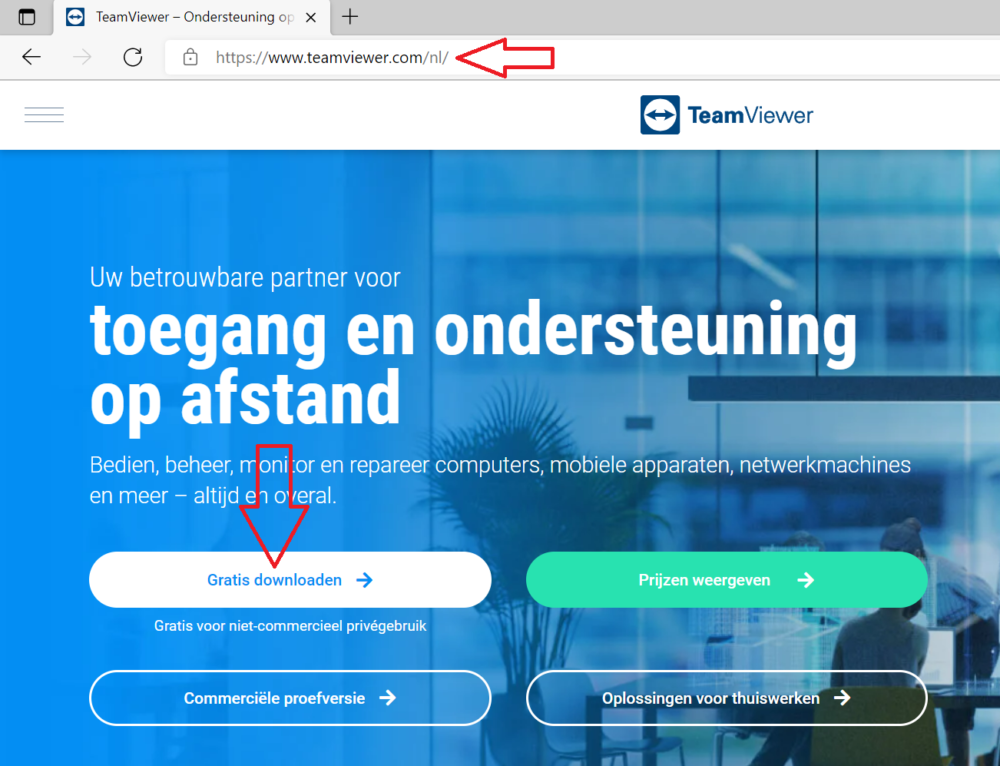Refresh the TeamViewer page

click(133, 57)
